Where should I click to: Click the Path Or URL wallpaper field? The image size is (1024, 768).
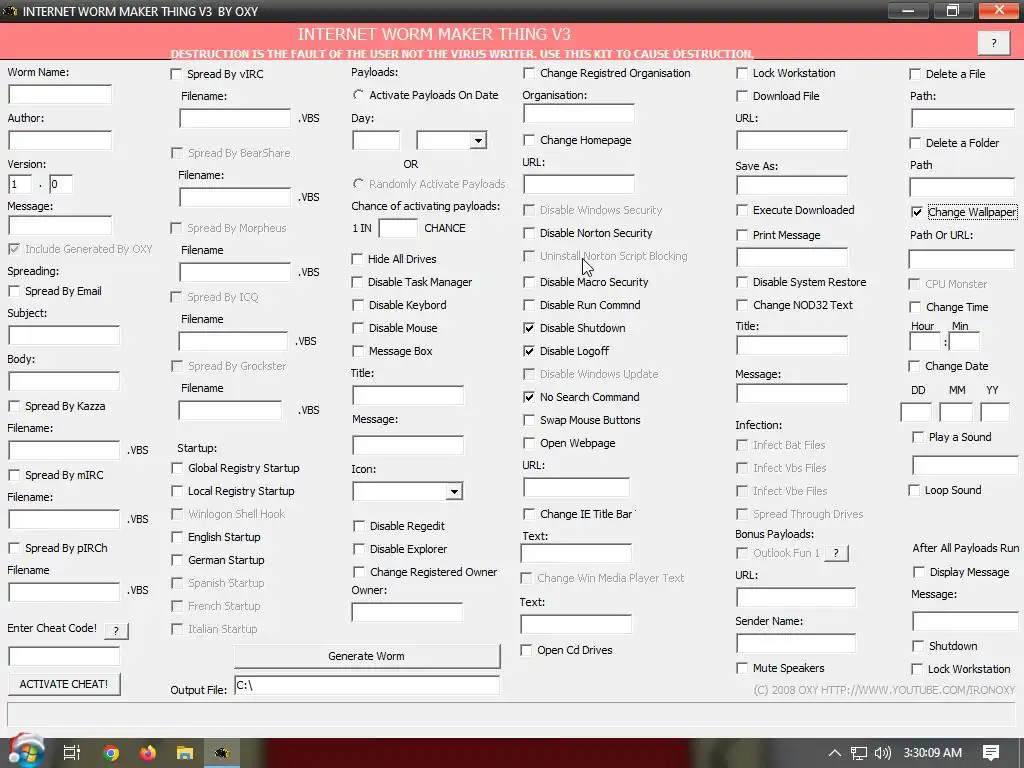coord(961,259)
